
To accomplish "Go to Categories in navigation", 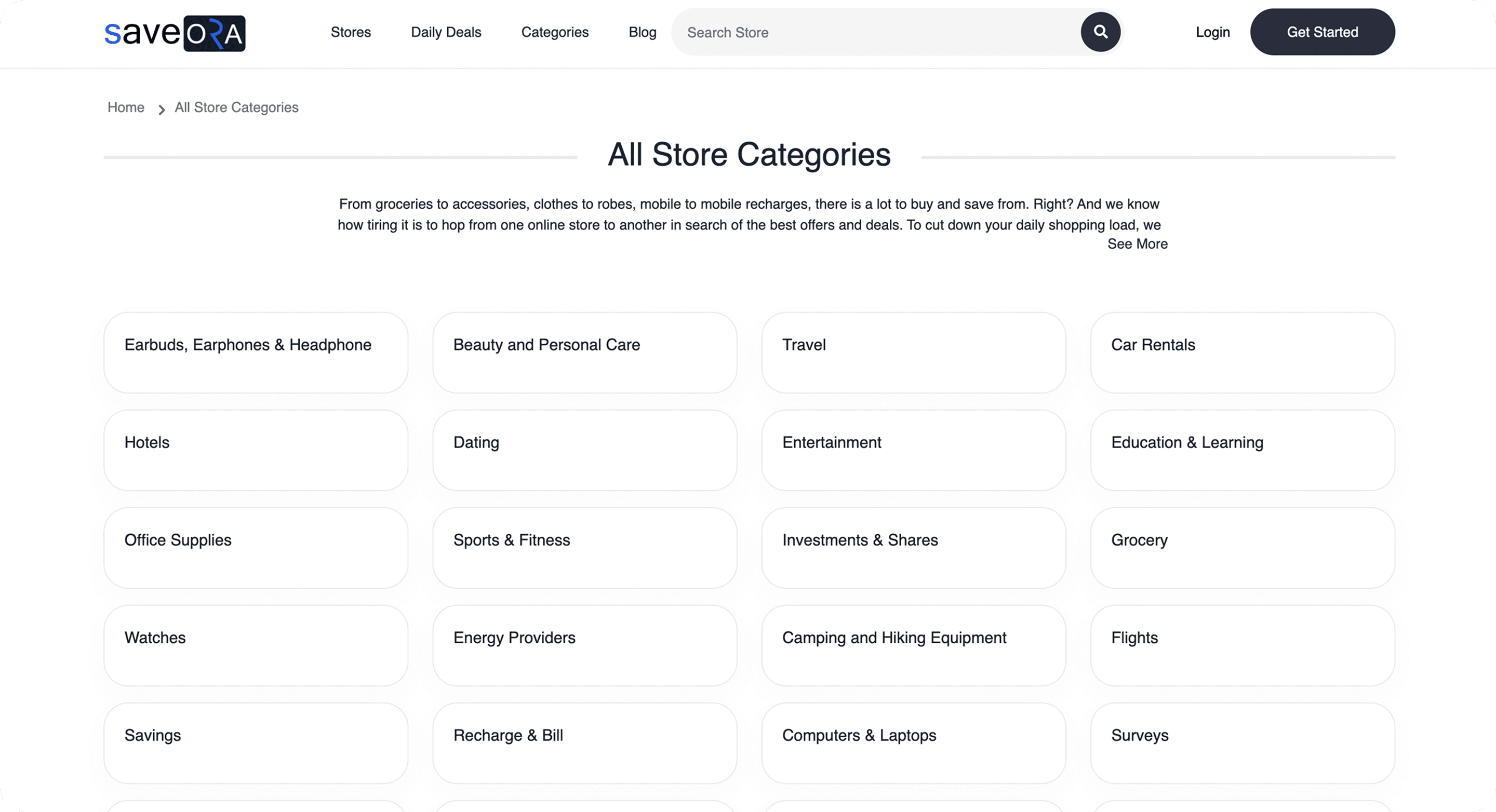I will tap(555, 32).
